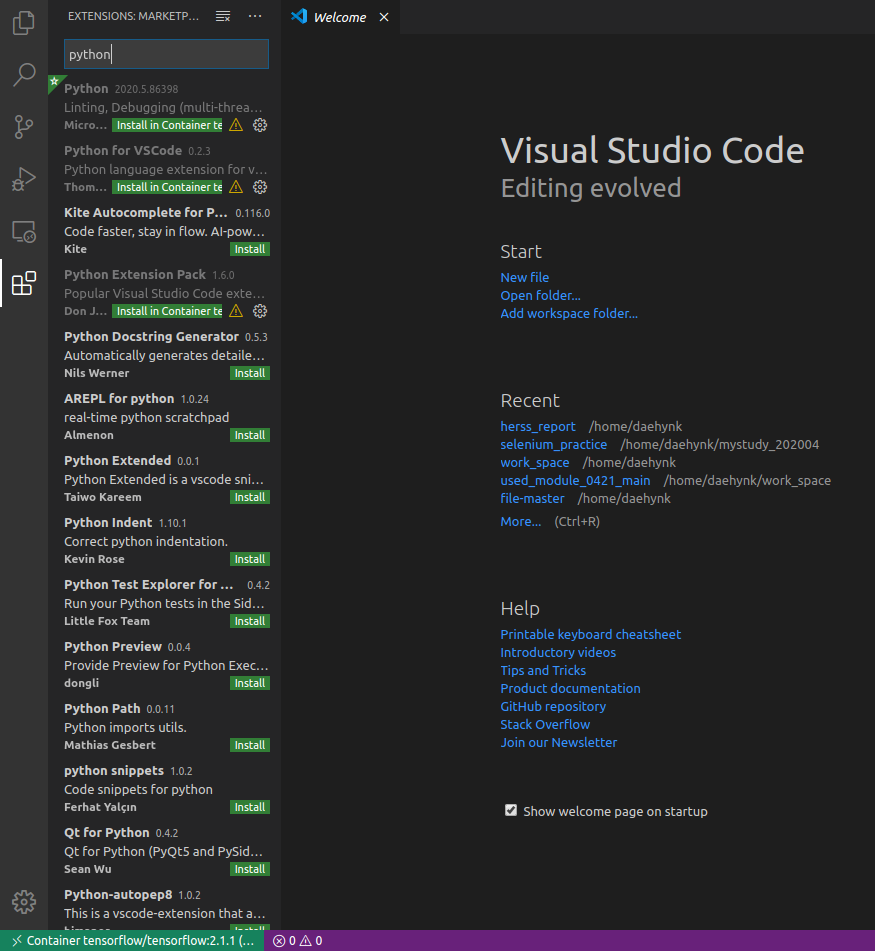Open Printable keyboard cheatsheet link
Viewport: 875px width, 951px height.
click(591, 634)
